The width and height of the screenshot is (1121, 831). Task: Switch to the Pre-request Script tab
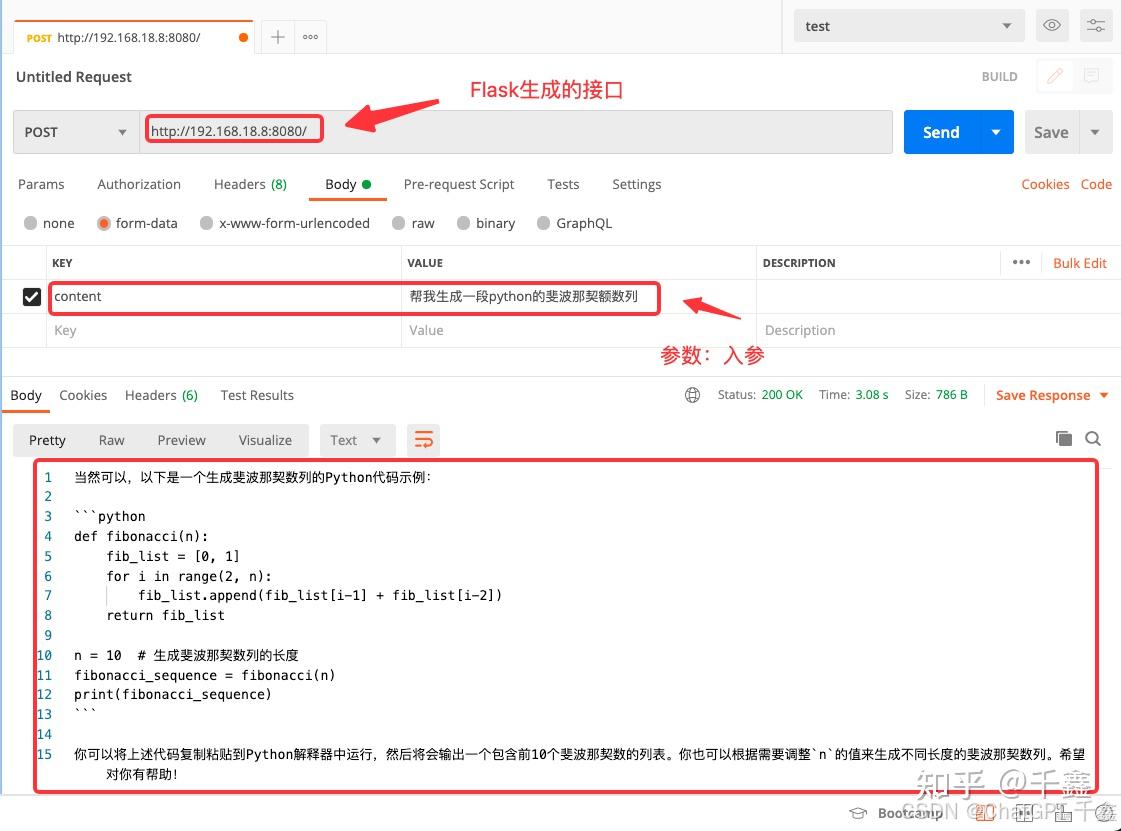tap(459, 184)
